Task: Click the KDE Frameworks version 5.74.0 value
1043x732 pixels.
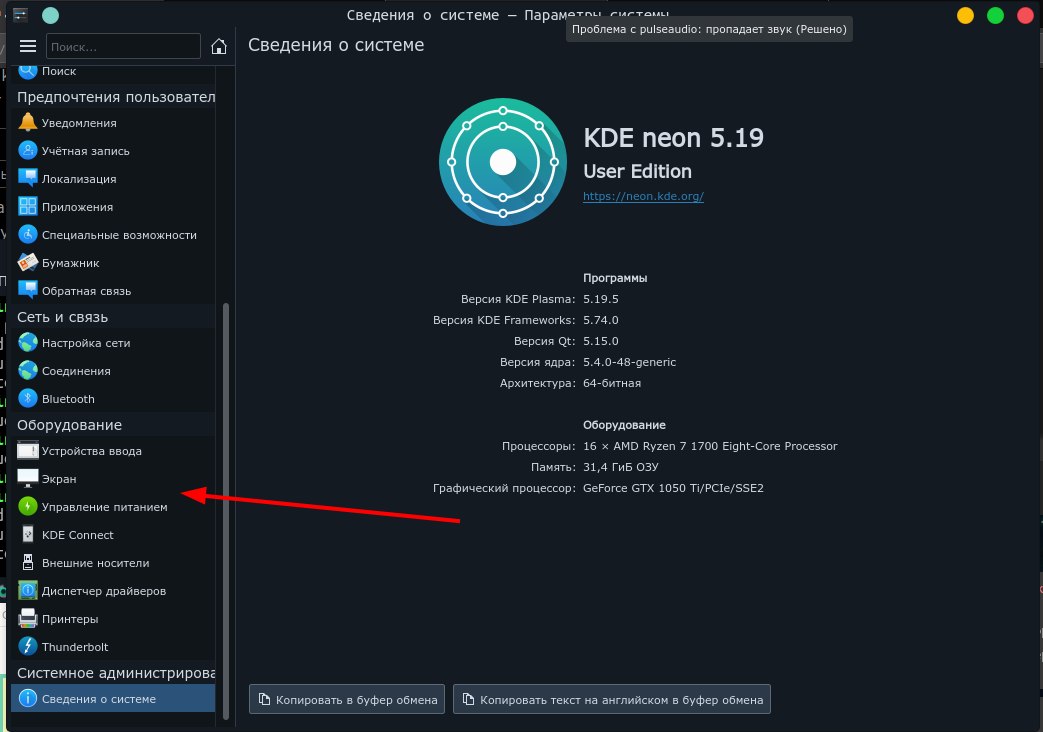Action: point(601,320)
